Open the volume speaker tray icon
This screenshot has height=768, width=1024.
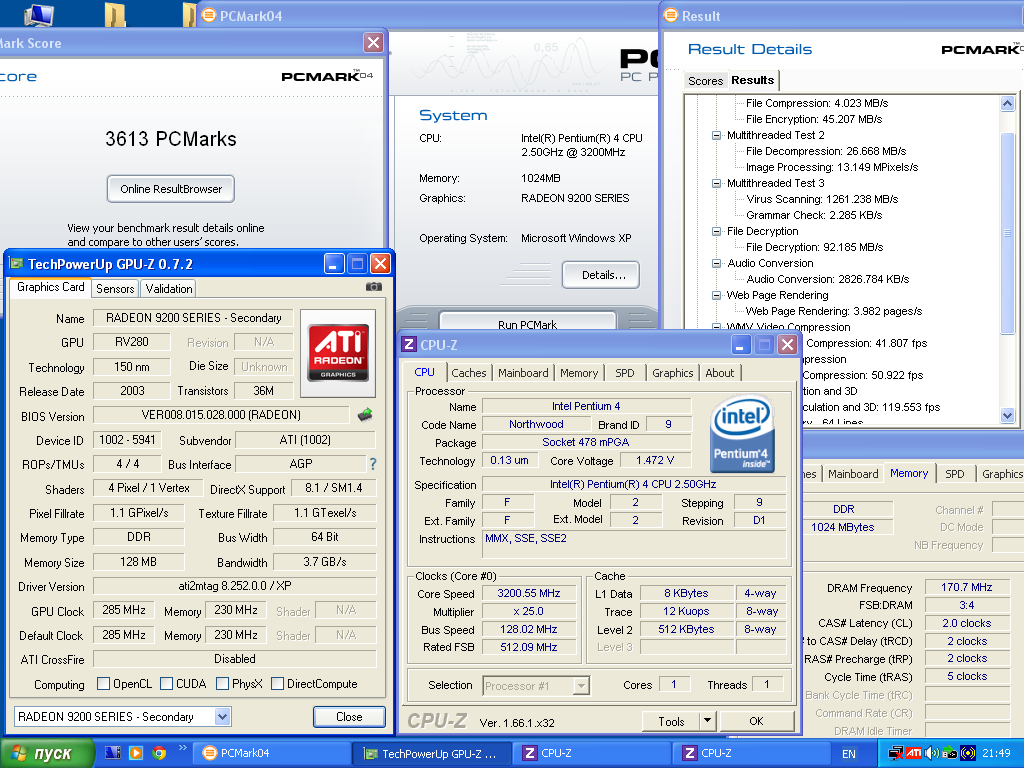(x=931, y=753)
